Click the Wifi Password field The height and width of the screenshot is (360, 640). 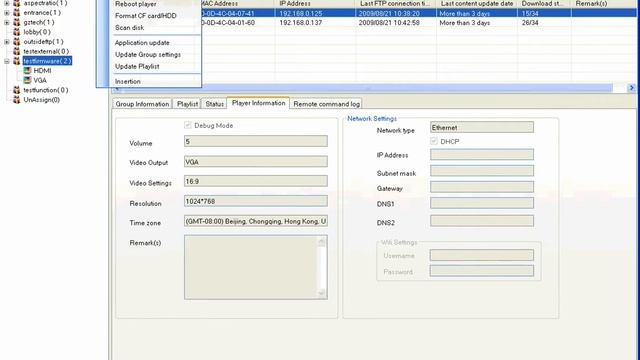pyautogui.click(x=482, y=271)
